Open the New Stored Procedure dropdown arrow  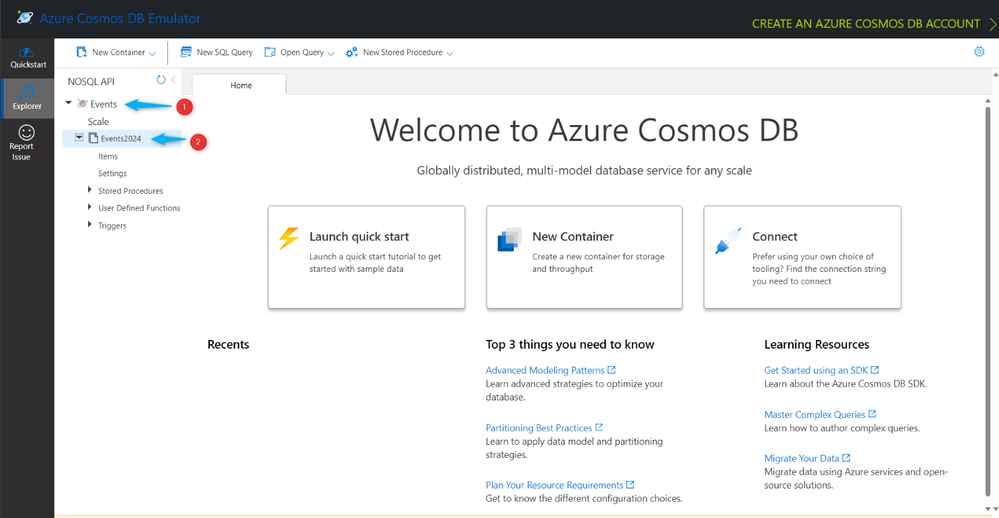[x=450, y=54]
